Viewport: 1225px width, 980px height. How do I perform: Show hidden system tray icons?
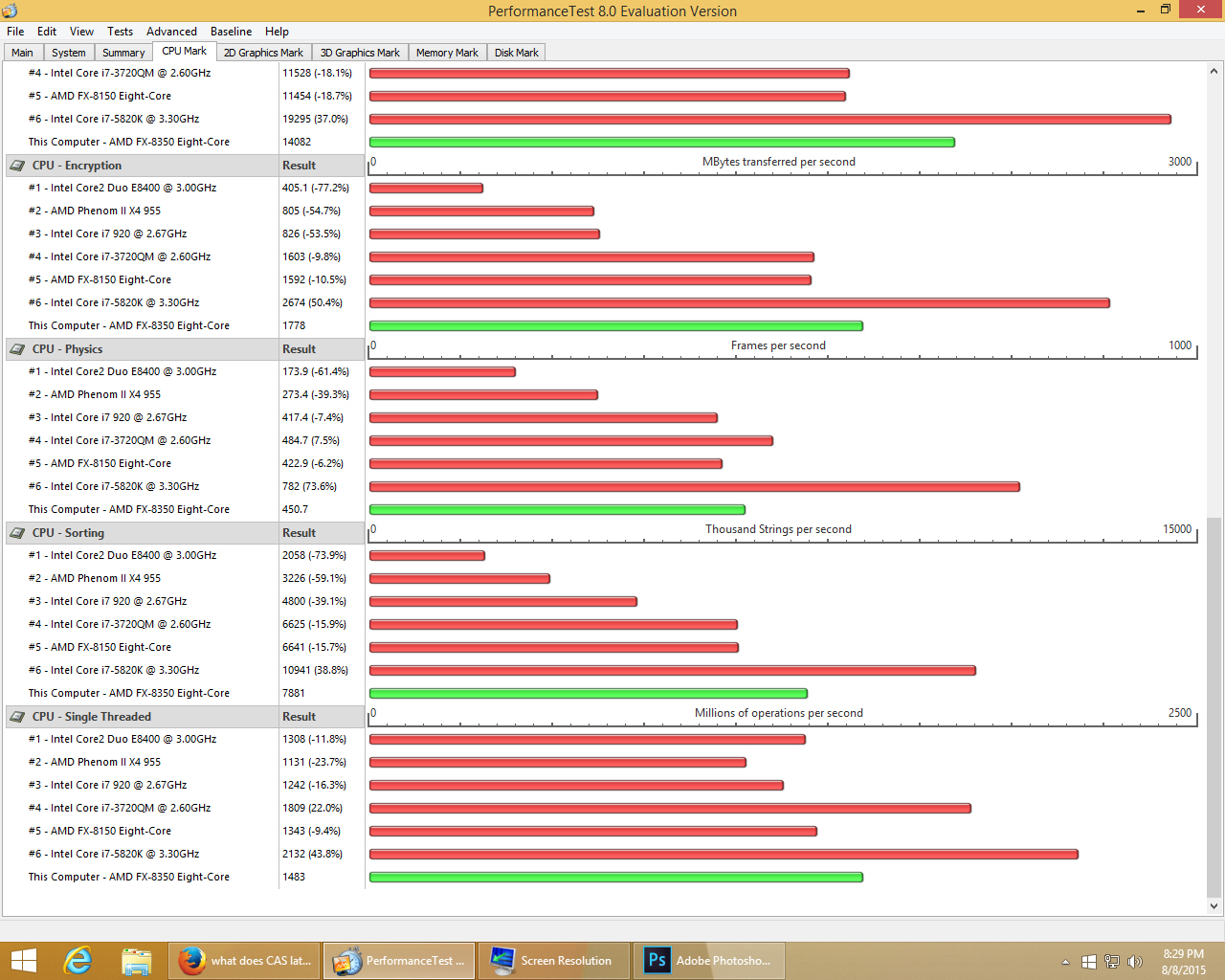1065,962
